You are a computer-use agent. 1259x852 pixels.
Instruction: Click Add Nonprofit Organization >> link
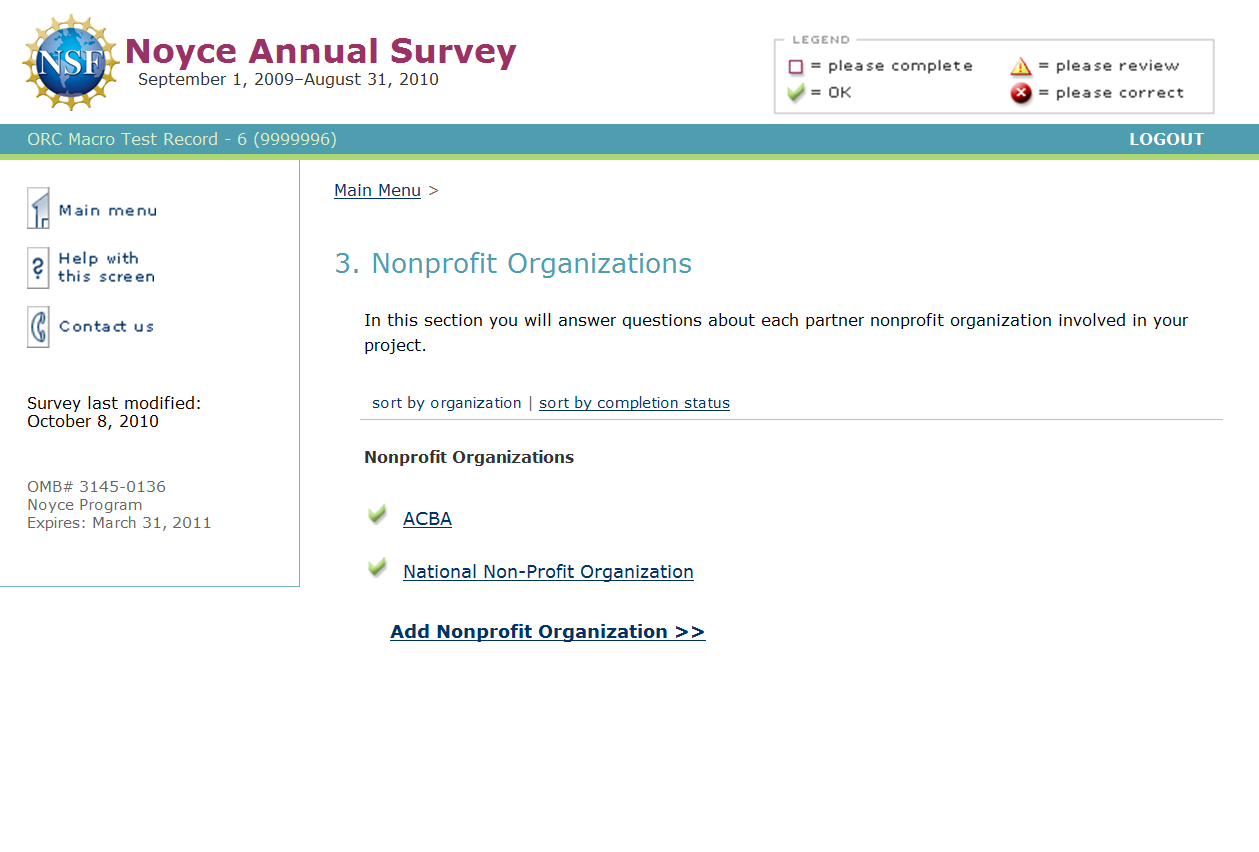(x=547, y=631)
